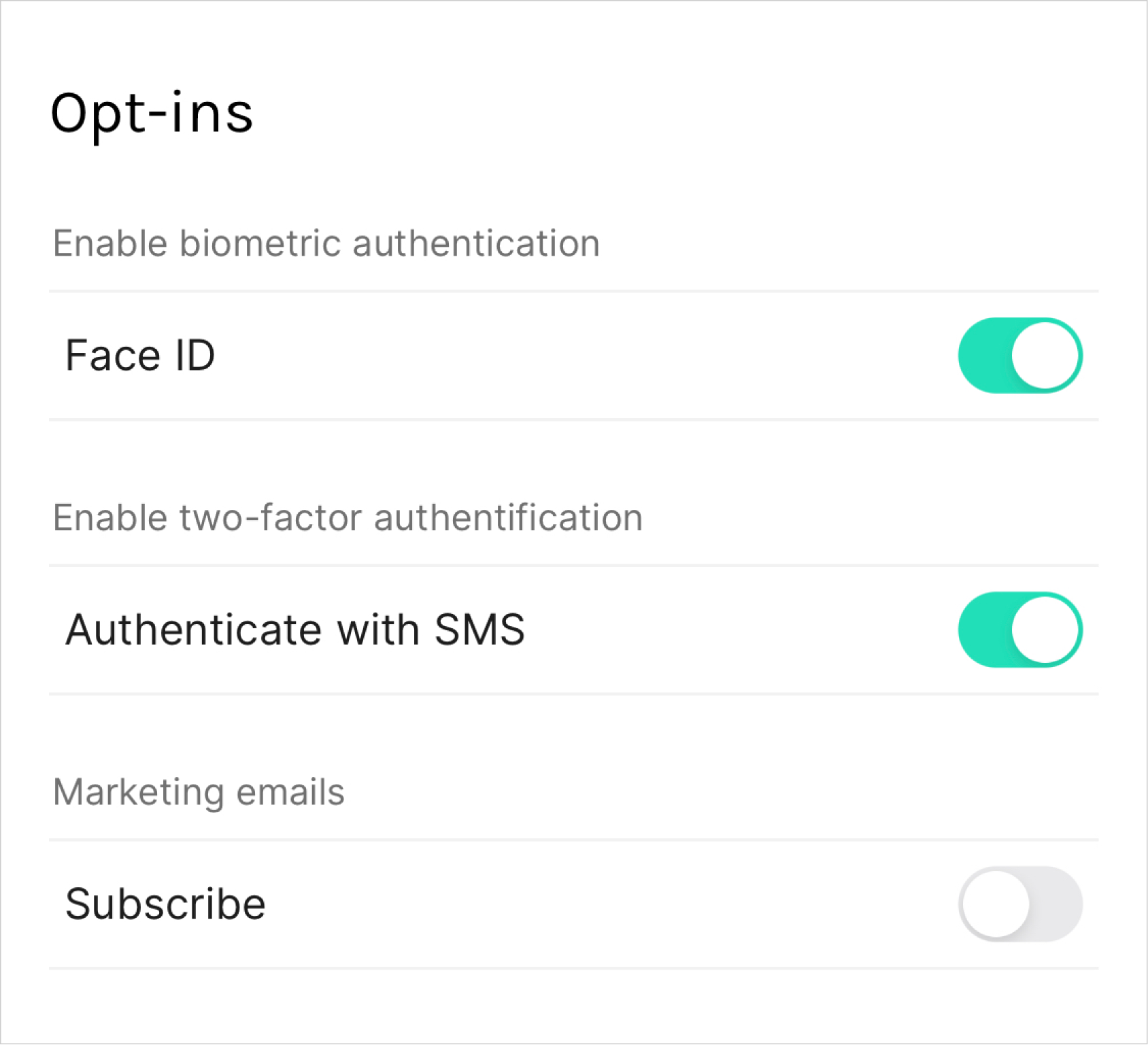1148x1045 pixels.
Task: Select the Authenticate with SMS label
Action: [x=296, y=629]
